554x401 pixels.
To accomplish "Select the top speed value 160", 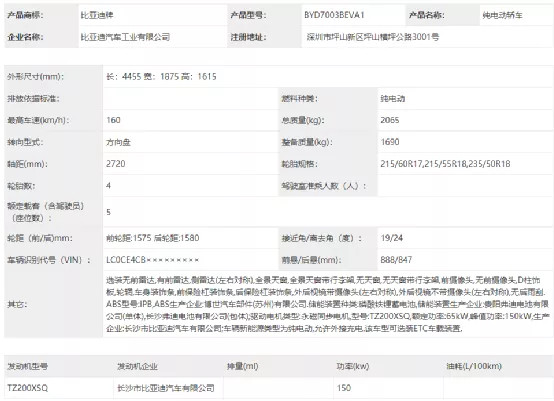I will [x=113, y=120].
